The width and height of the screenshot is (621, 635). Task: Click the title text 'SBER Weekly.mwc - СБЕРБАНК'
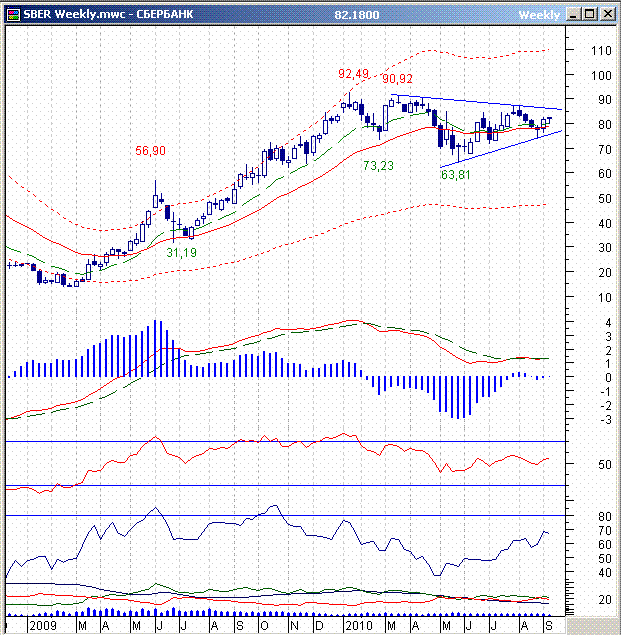pos(108,15)
